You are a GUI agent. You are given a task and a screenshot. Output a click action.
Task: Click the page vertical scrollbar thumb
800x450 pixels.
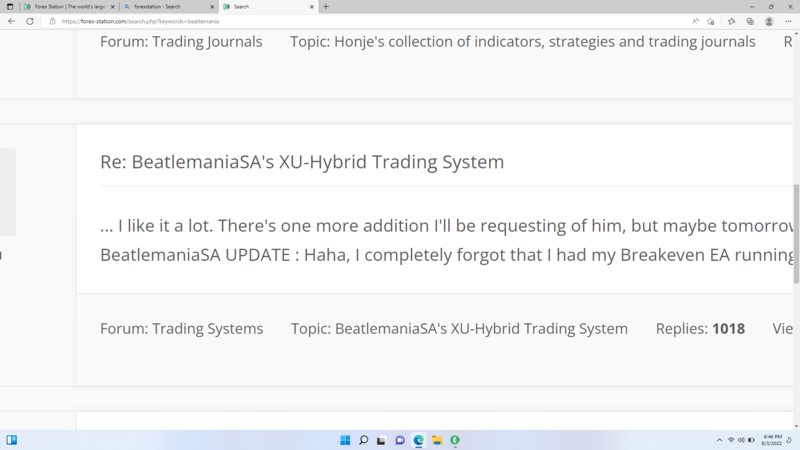coord(796,234)
